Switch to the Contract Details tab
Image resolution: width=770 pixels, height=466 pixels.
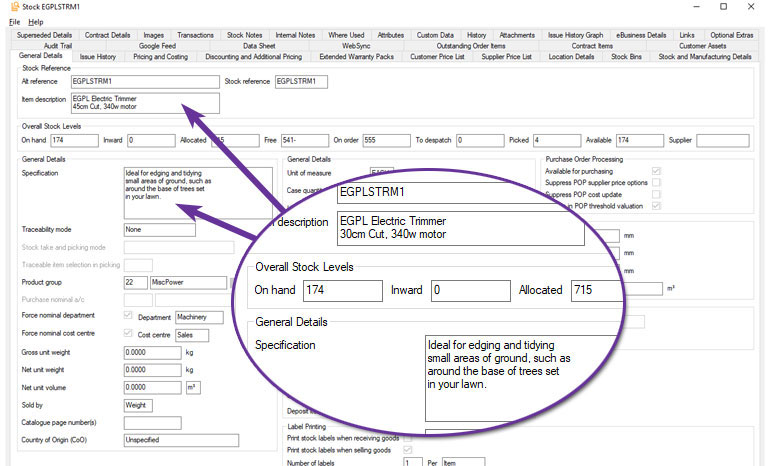(x=107, y=35)
